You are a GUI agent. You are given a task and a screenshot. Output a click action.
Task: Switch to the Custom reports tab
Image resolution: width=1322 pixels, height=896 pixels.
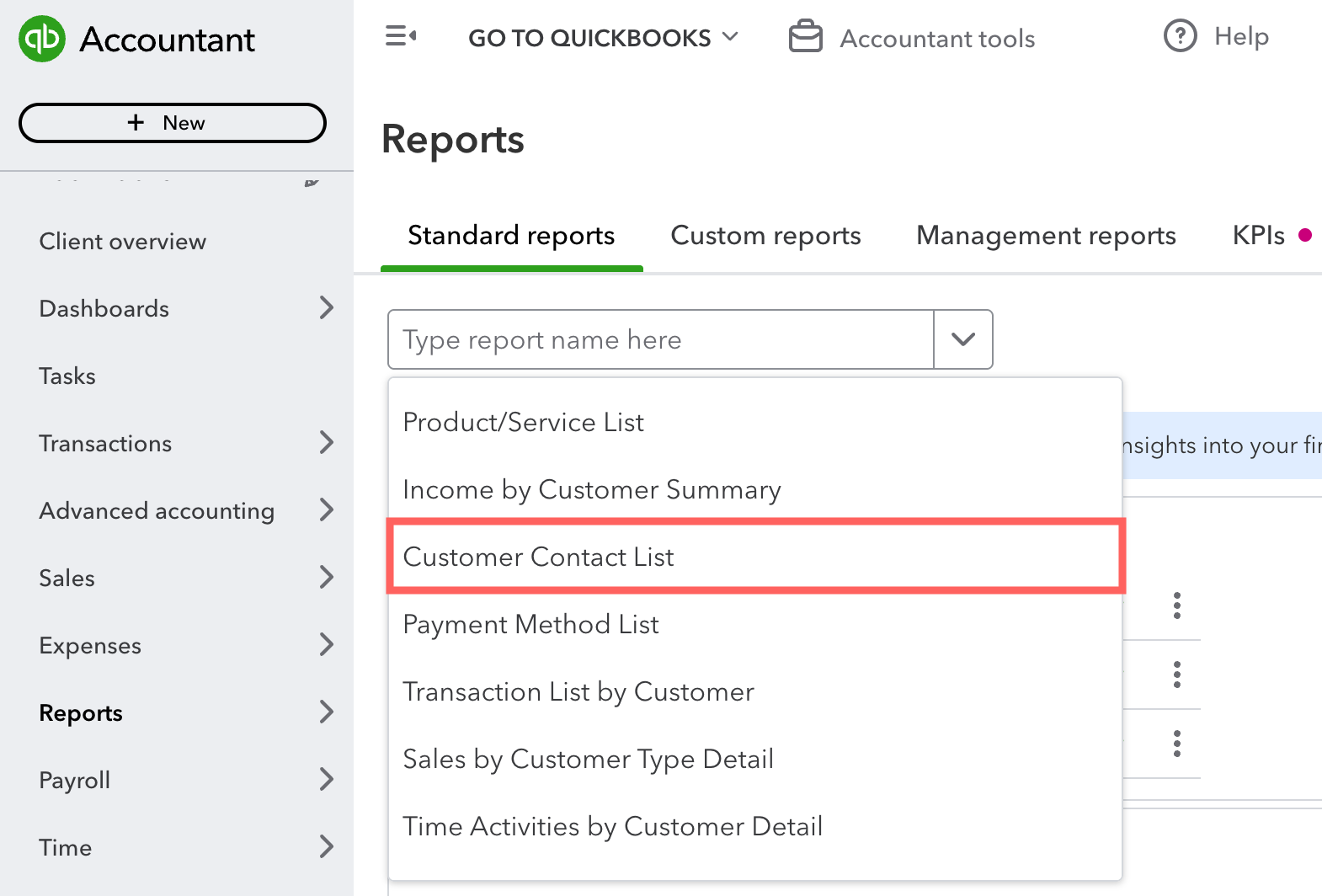point(765,236)
